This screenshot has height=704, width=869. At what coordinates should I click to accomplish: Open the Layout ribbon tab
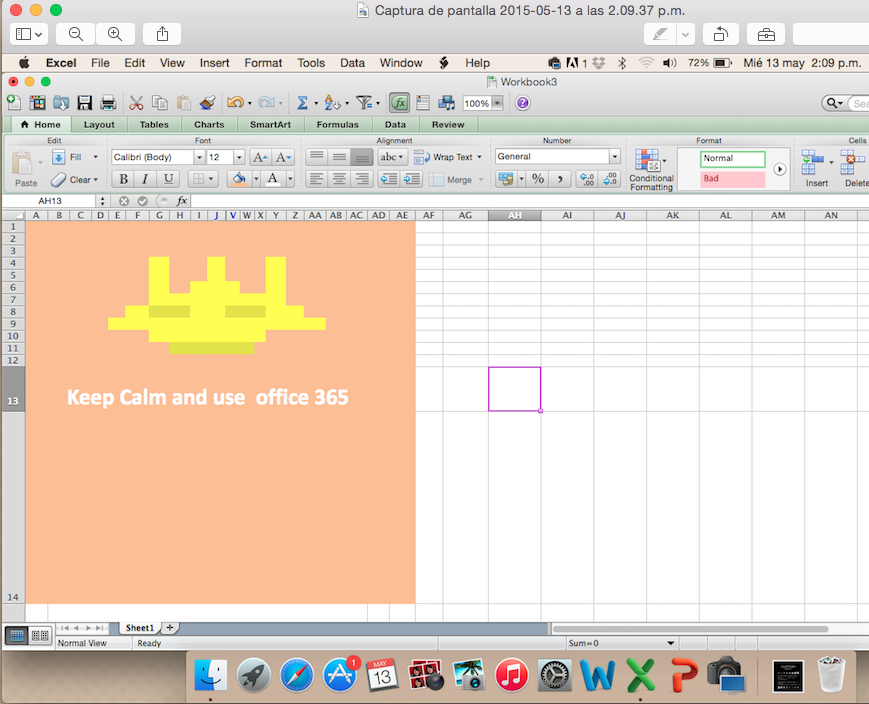[99, 125]
